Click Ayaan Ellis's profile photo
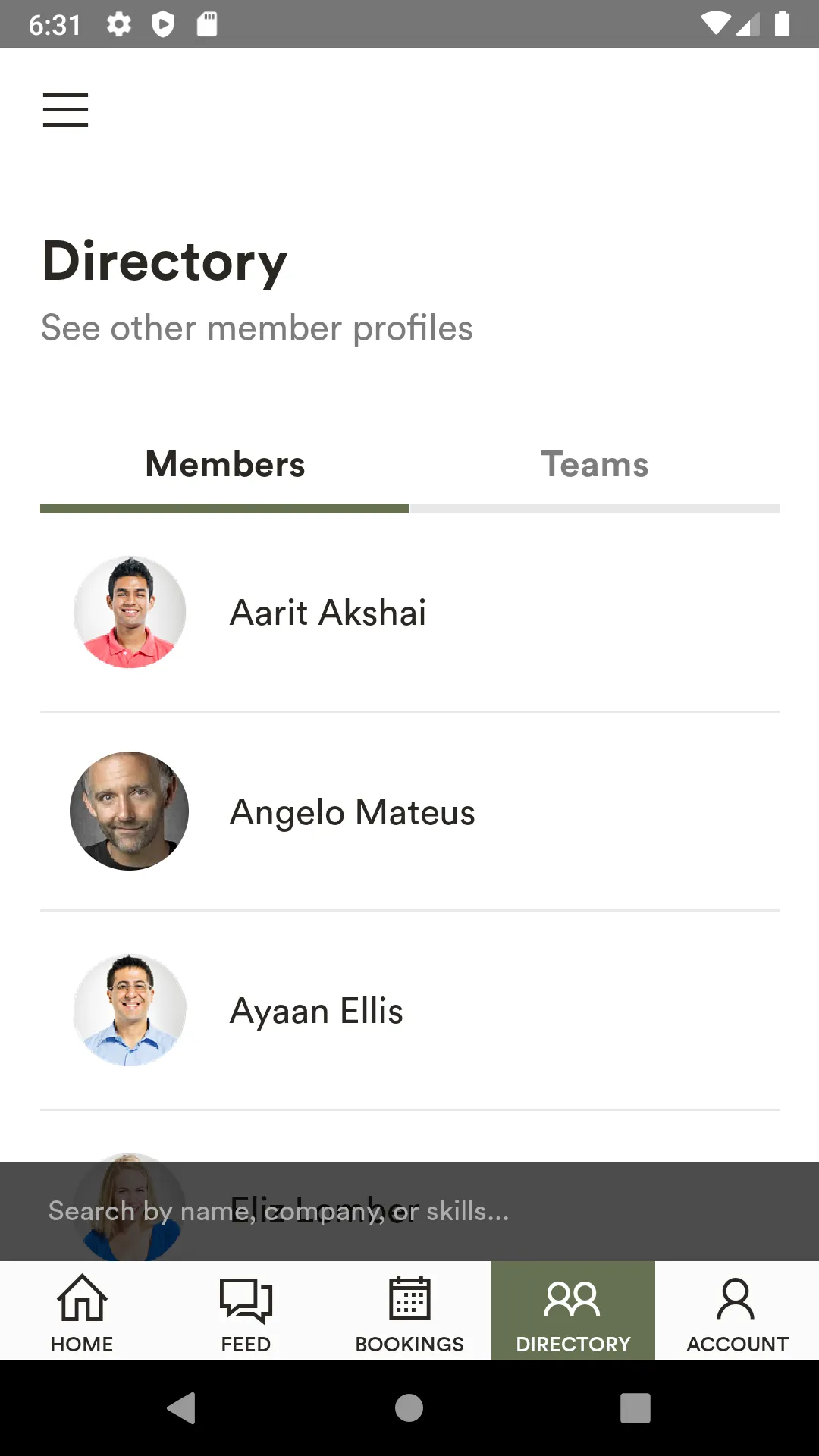This screenshot has height=1456, width=819. click(130, 1010)
